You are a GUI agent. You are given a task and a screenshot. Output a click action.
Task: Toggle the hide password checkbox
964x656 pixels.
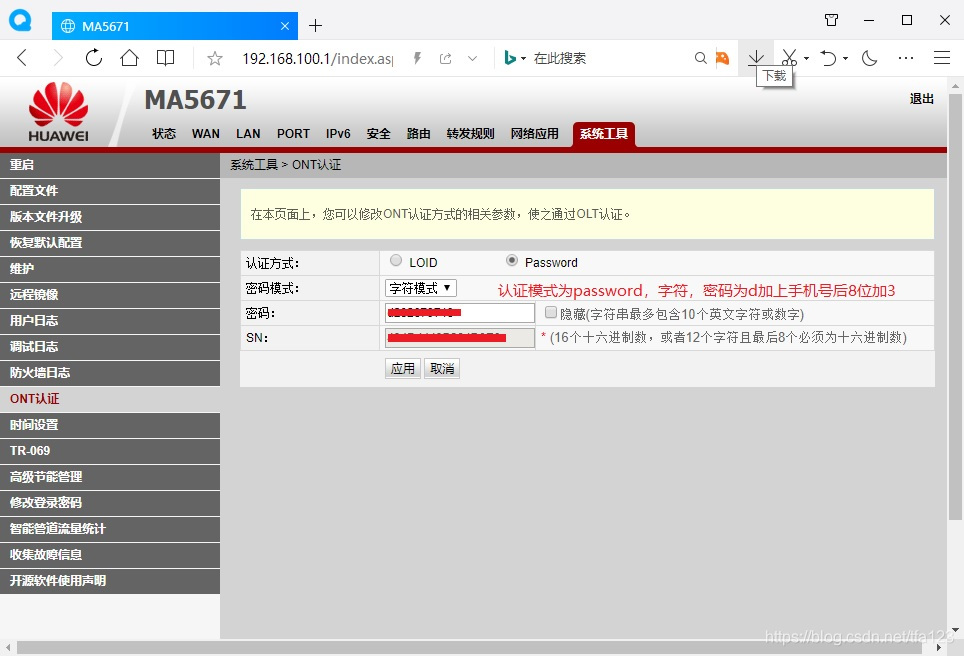tap(551, 312)
